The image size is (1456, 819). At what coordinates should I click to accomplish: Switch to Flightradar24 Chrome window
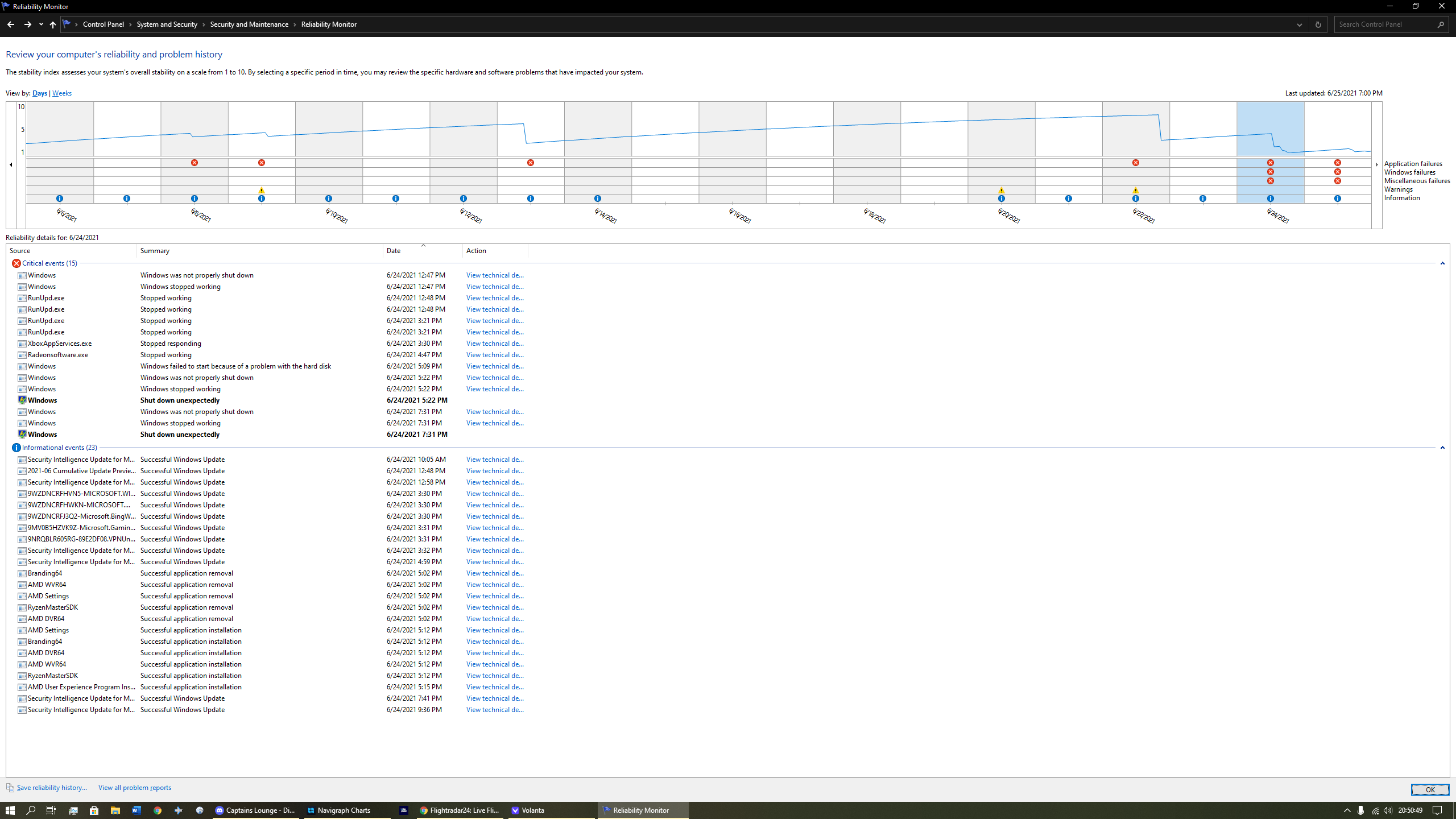click(x=460, y=810)
